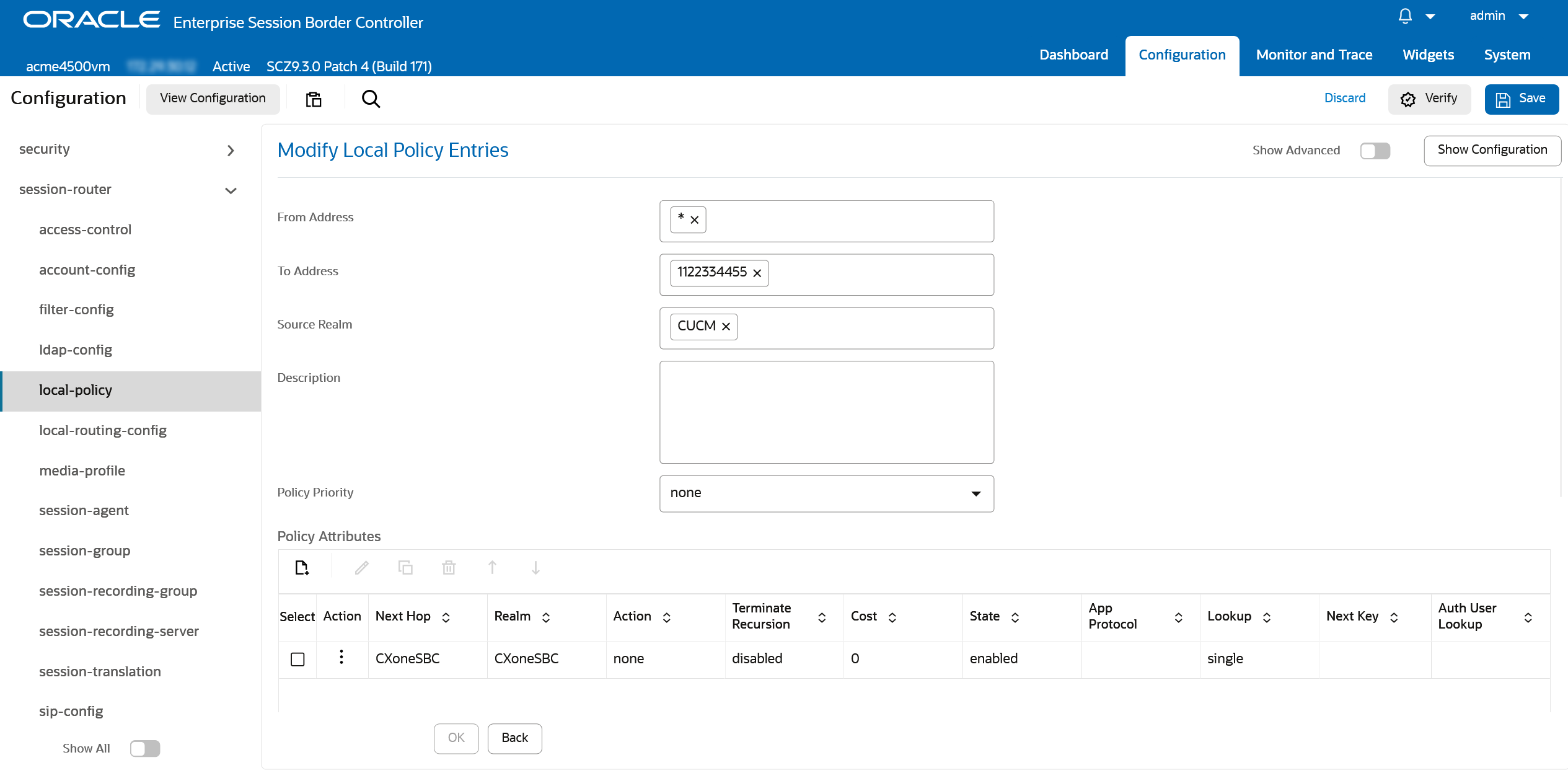Open the admin user menu
Screen dimensions: 1568x773
pos(1500,16)
